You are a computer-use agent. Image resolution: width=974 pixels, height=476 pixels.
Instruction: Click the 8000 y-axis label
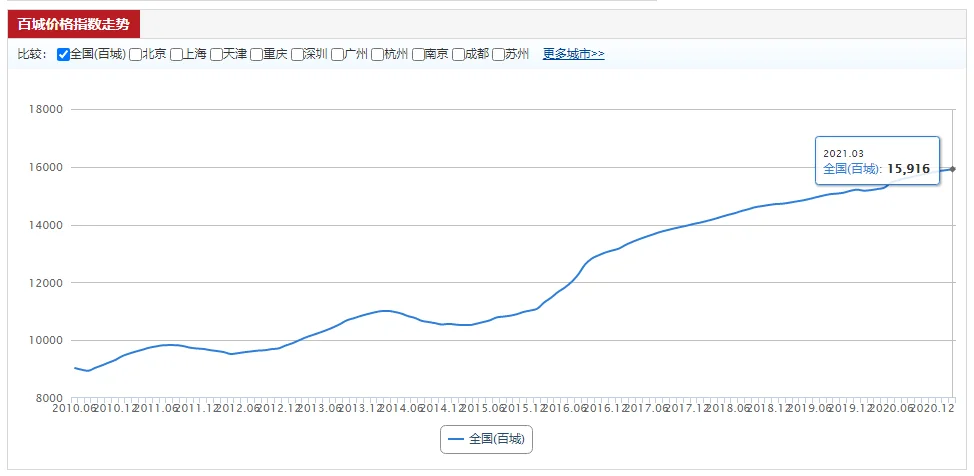point(50,398)
